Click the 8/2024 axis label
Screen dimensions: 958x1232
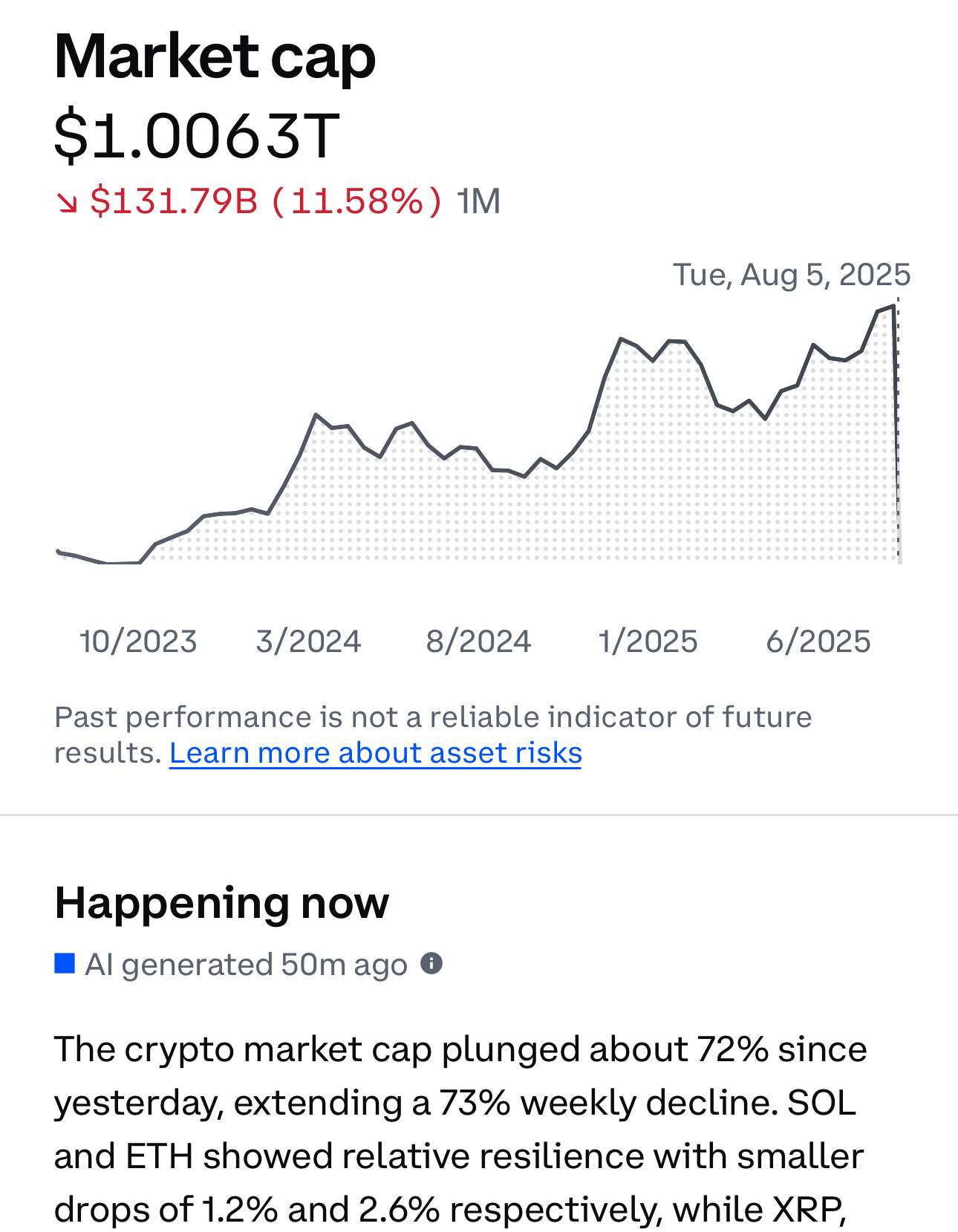(478, 642)
